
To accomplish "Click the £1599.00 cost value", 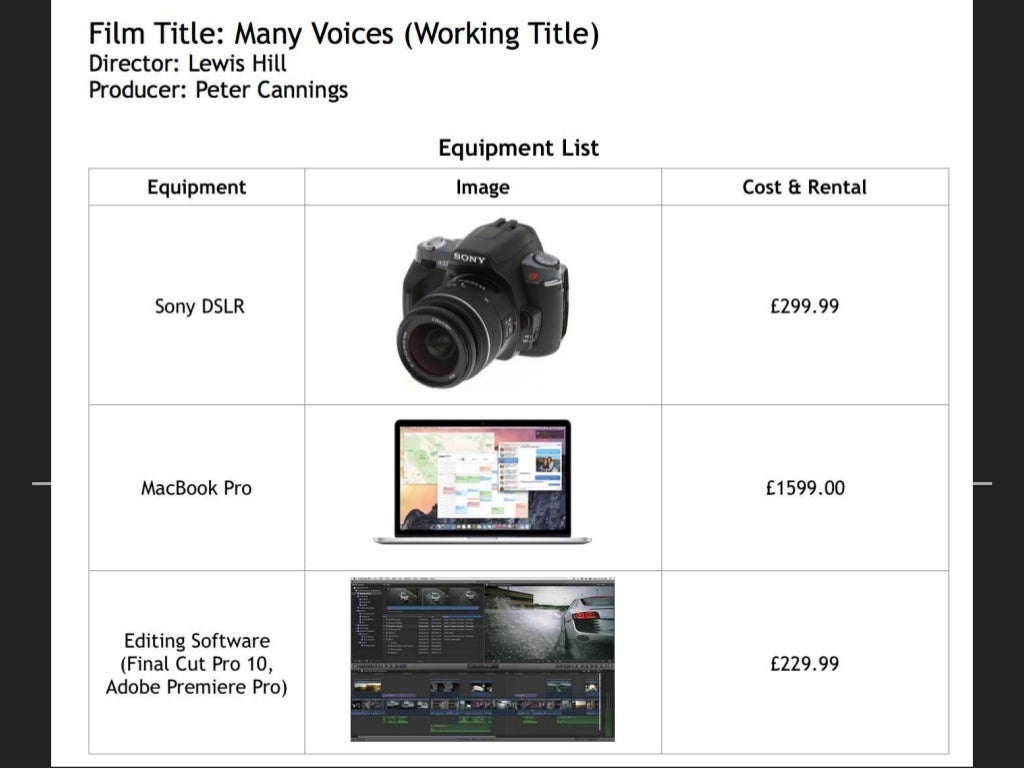I will [x=805, y=488].
